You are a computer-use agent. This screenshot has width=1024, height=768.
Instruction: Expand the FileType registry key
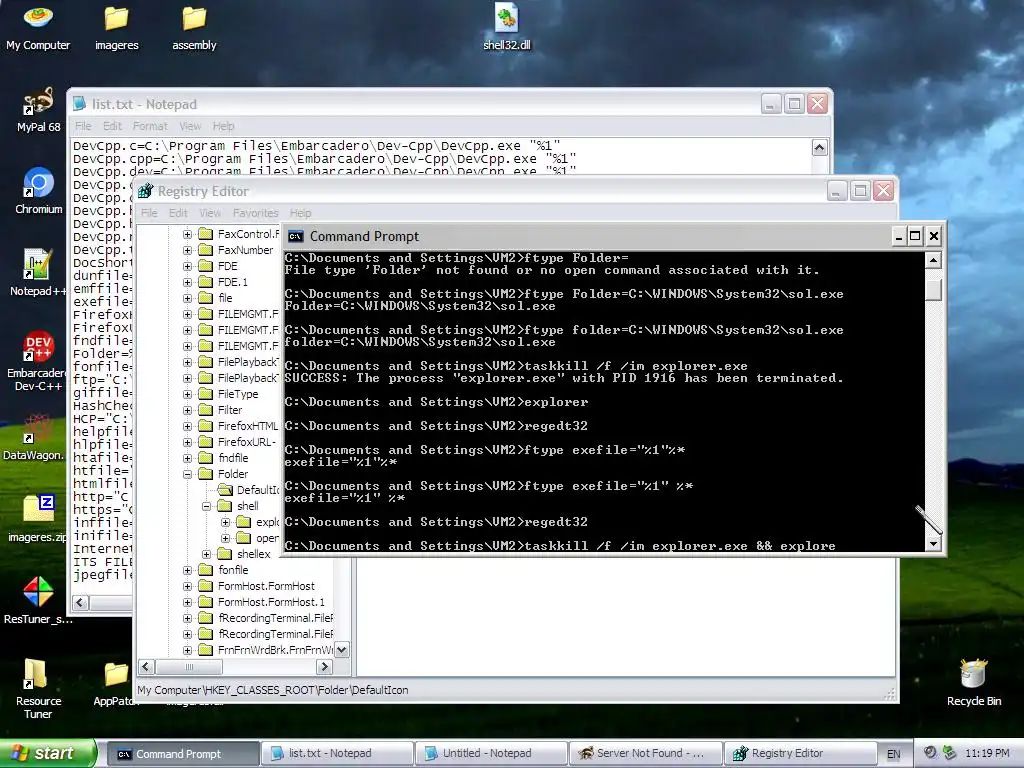click(x=187, y=394)
